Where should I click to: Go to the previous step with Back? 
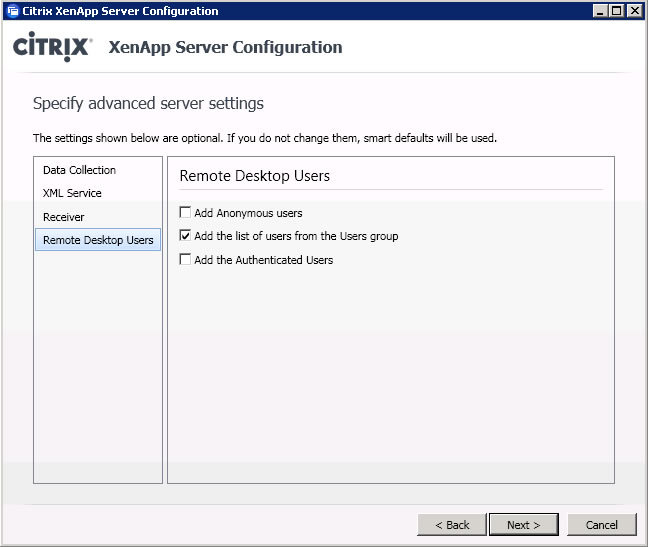[452, 525]
